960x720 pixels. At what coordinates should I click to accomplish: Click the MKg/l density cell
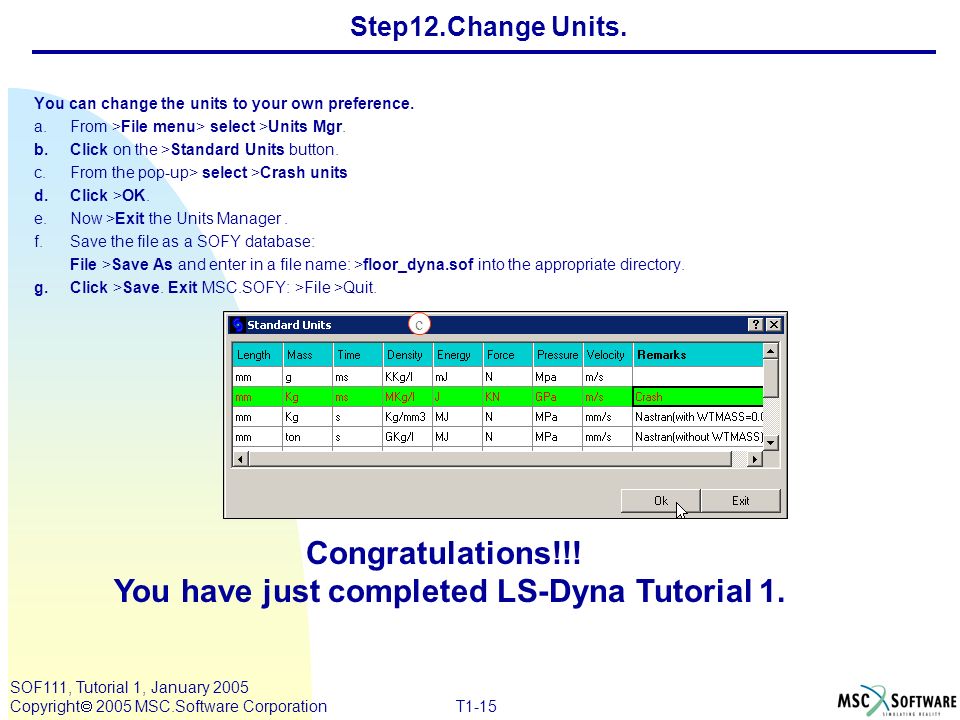point(408,397)
